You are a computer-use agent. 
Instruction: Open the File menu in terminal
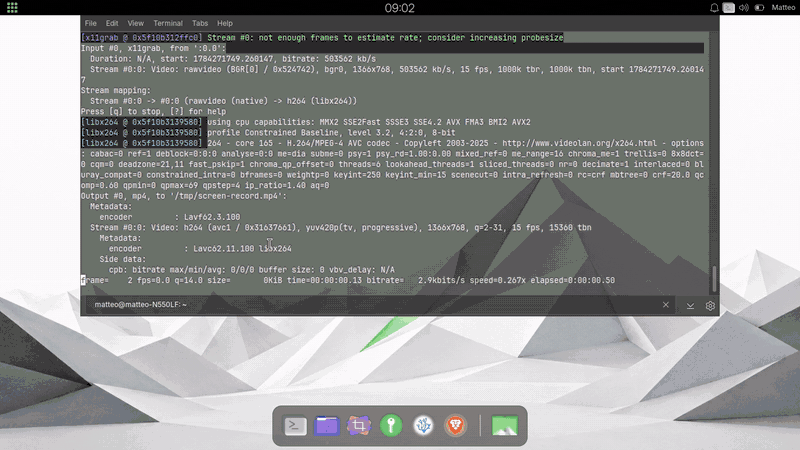tap(91, 23)
